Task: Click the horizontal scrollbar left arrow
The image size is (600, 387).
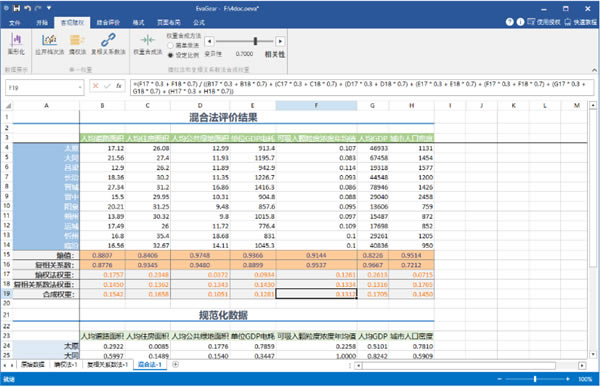Action: (x=358, y=366)
